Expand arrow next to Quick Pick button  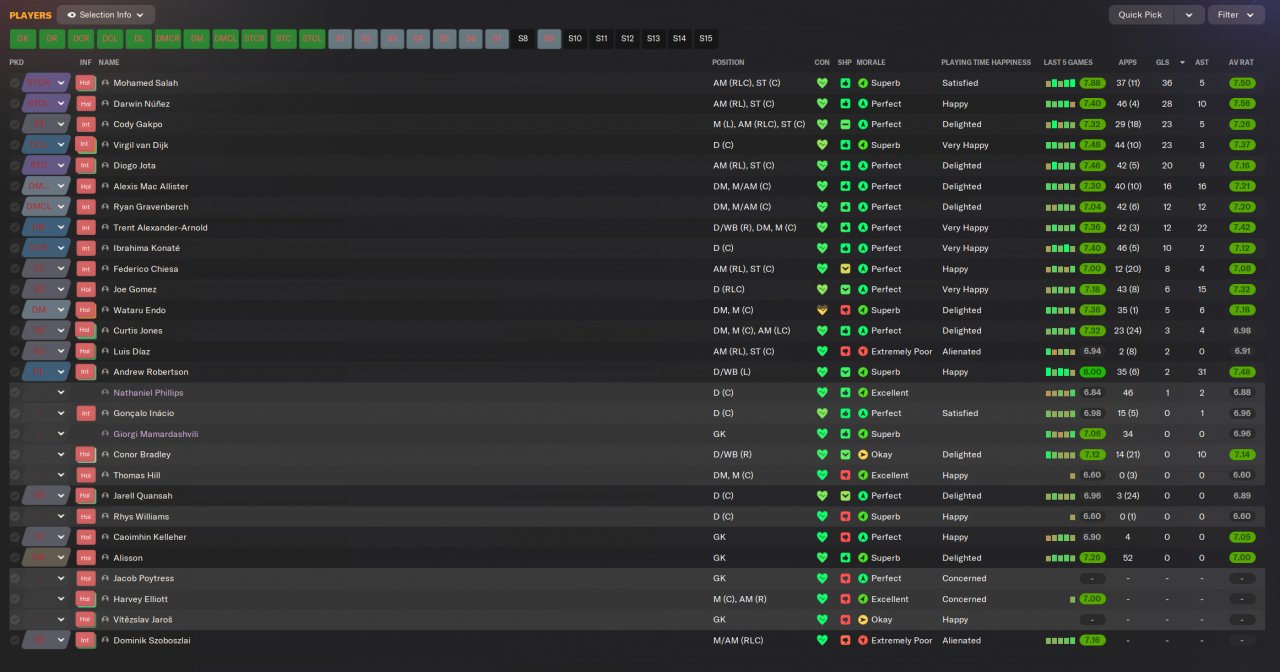[1189, 15]
